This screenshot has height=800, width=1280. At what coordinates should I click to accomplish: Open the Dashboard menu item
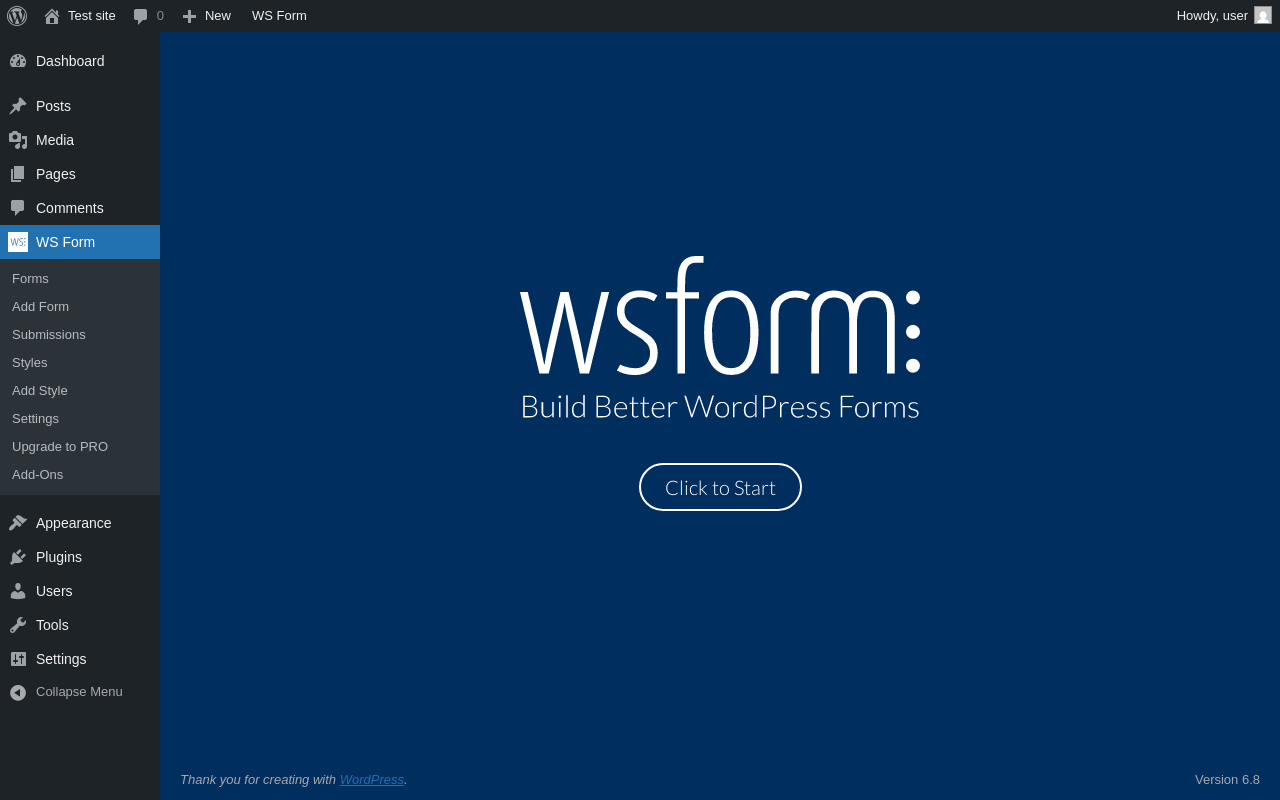[80, 61]
